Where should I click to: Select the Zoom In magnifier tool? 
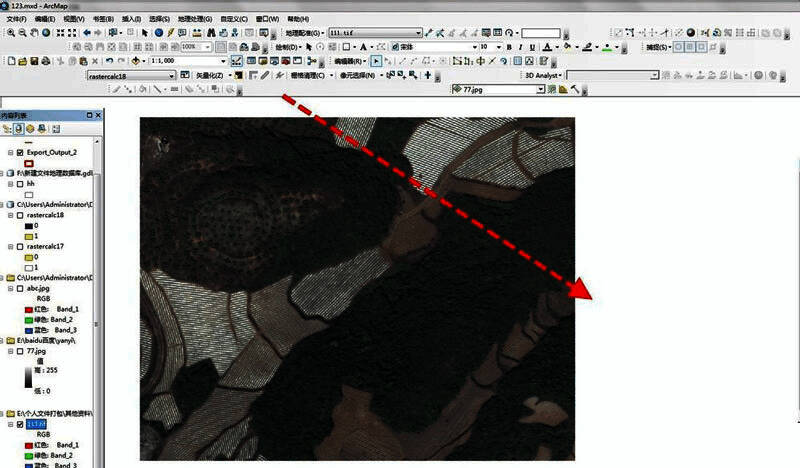click(10, 33)
